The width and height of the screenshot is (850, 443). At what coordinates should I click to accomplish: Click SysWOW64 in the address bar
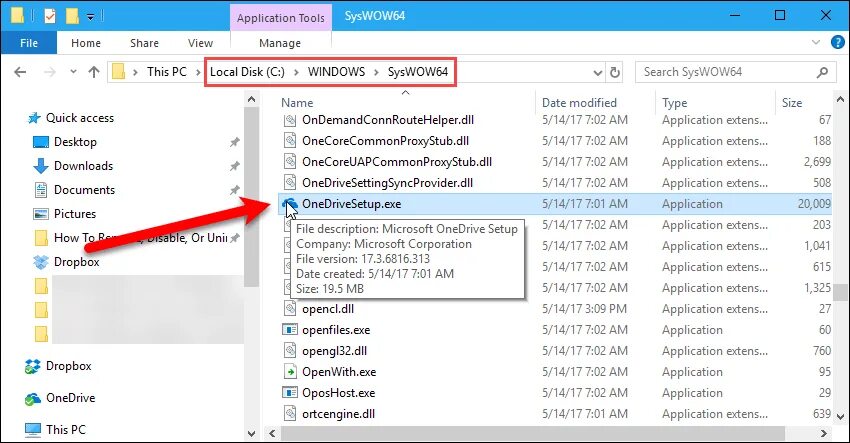[417, 72]
